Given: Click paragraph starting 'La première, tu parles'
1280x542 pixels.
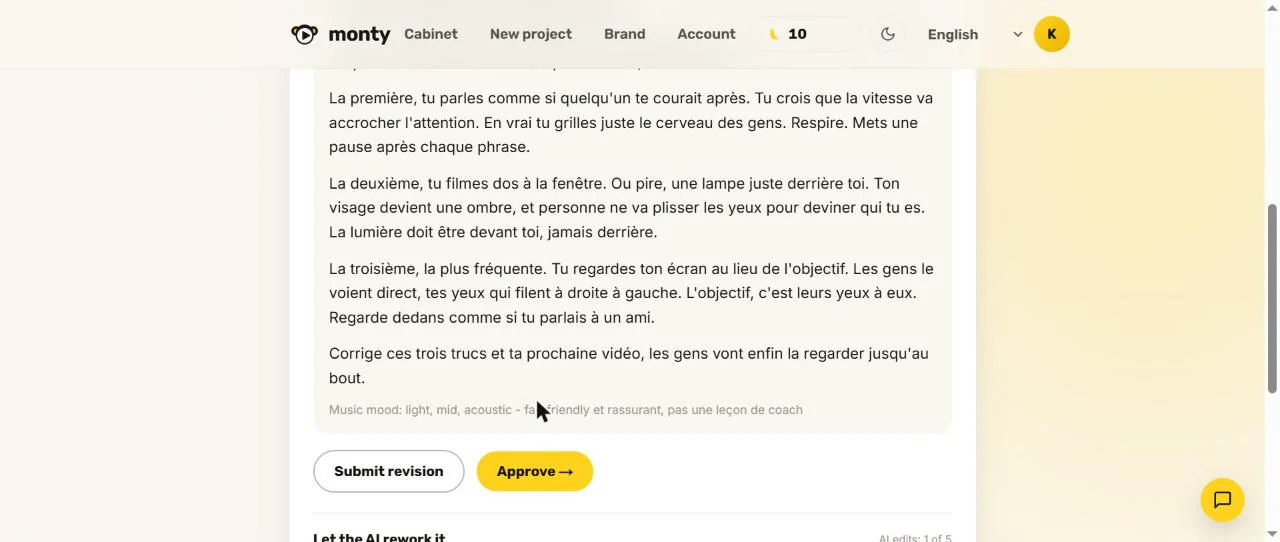Looking at the screenshot, I should [631, 123].
